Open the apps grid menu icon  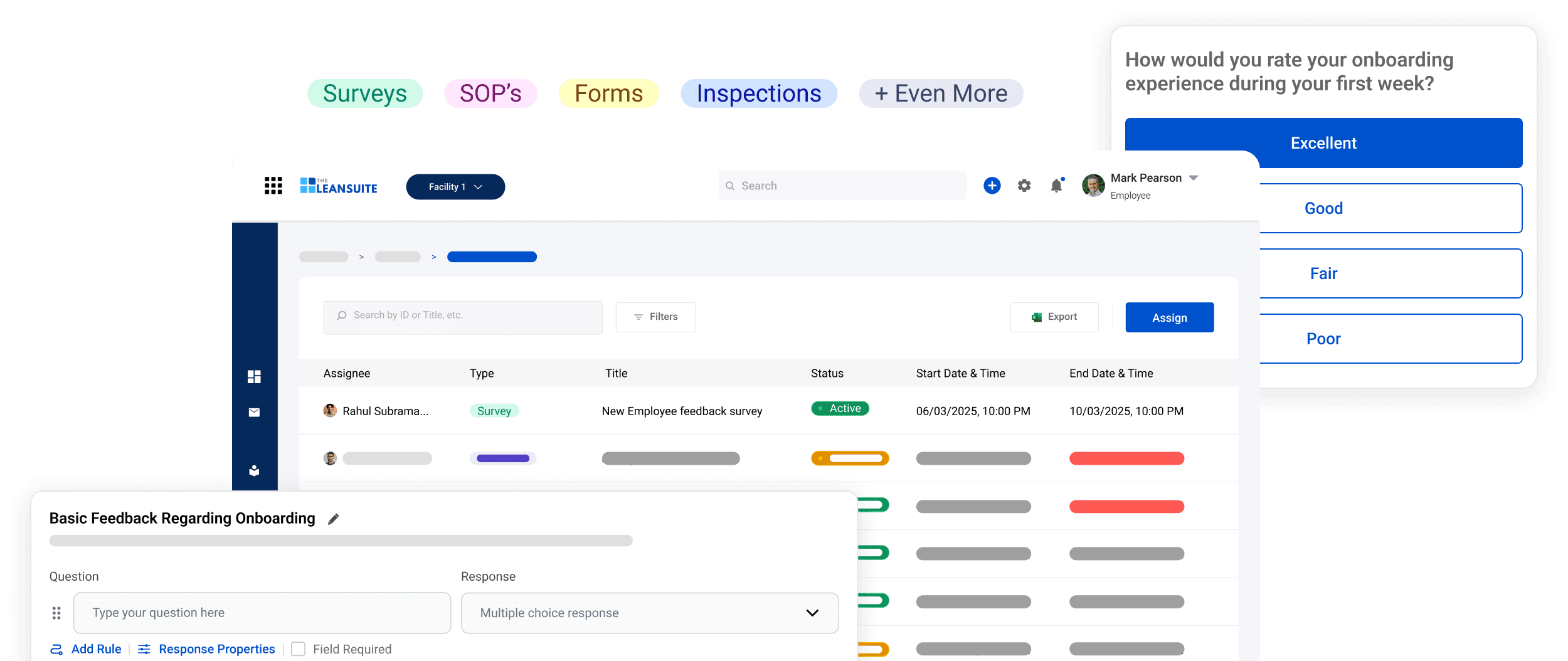tap(273, 186)
